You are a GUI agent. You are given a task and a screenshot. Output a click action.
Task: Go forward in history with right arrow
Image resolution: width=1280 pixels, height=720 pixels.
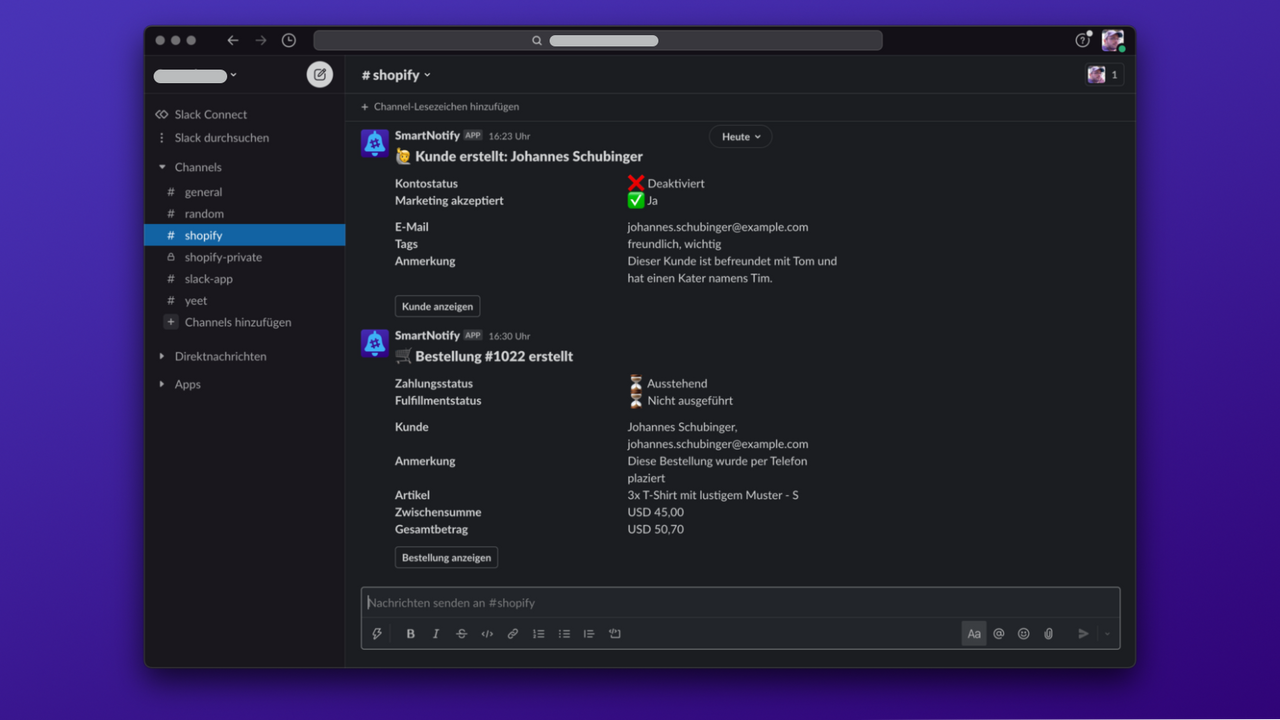261,40
